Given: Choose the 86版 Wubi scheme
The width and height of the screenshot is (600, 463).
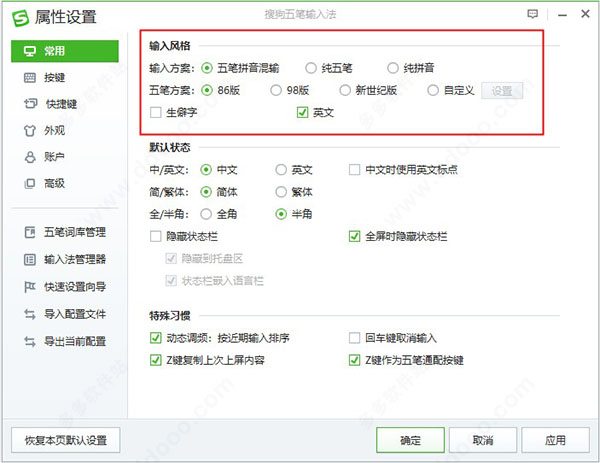Looking at the screenshot, I should 207,91.
